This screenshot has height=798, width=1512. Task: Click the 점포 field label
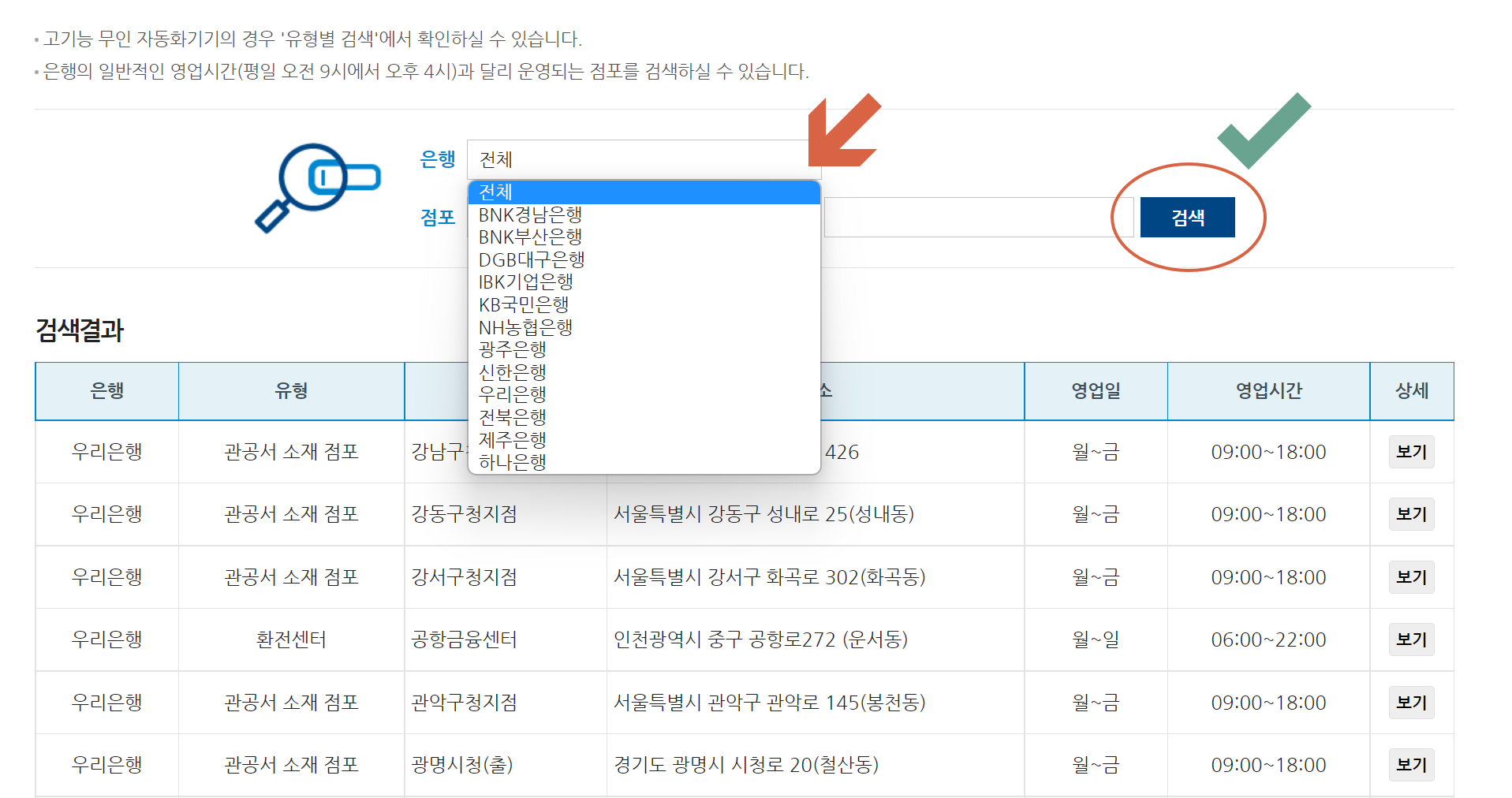pyautogui.click(x=438, y=218)
